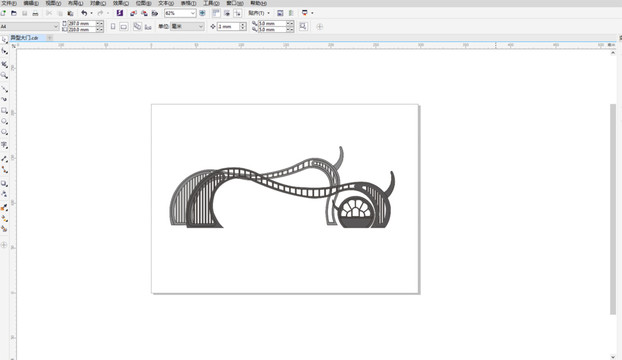This screenshot has height=360, width=622.
Task: Set page to landscape orientation
Action: click(x=124, y=27)
